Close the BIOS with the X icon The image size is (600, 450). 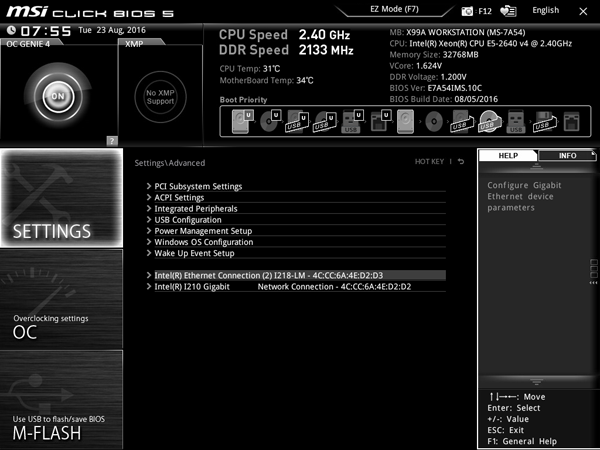(583, 11)
